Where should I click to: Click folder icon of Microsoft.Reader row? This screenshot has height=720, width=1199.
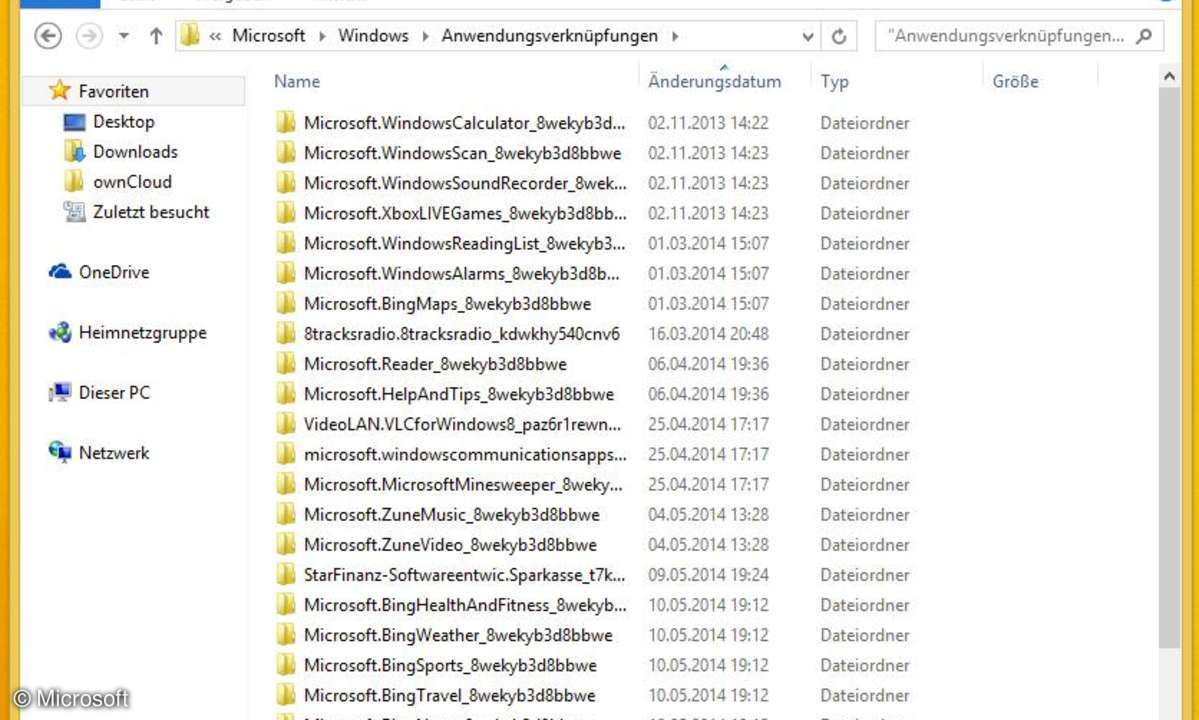285,364
